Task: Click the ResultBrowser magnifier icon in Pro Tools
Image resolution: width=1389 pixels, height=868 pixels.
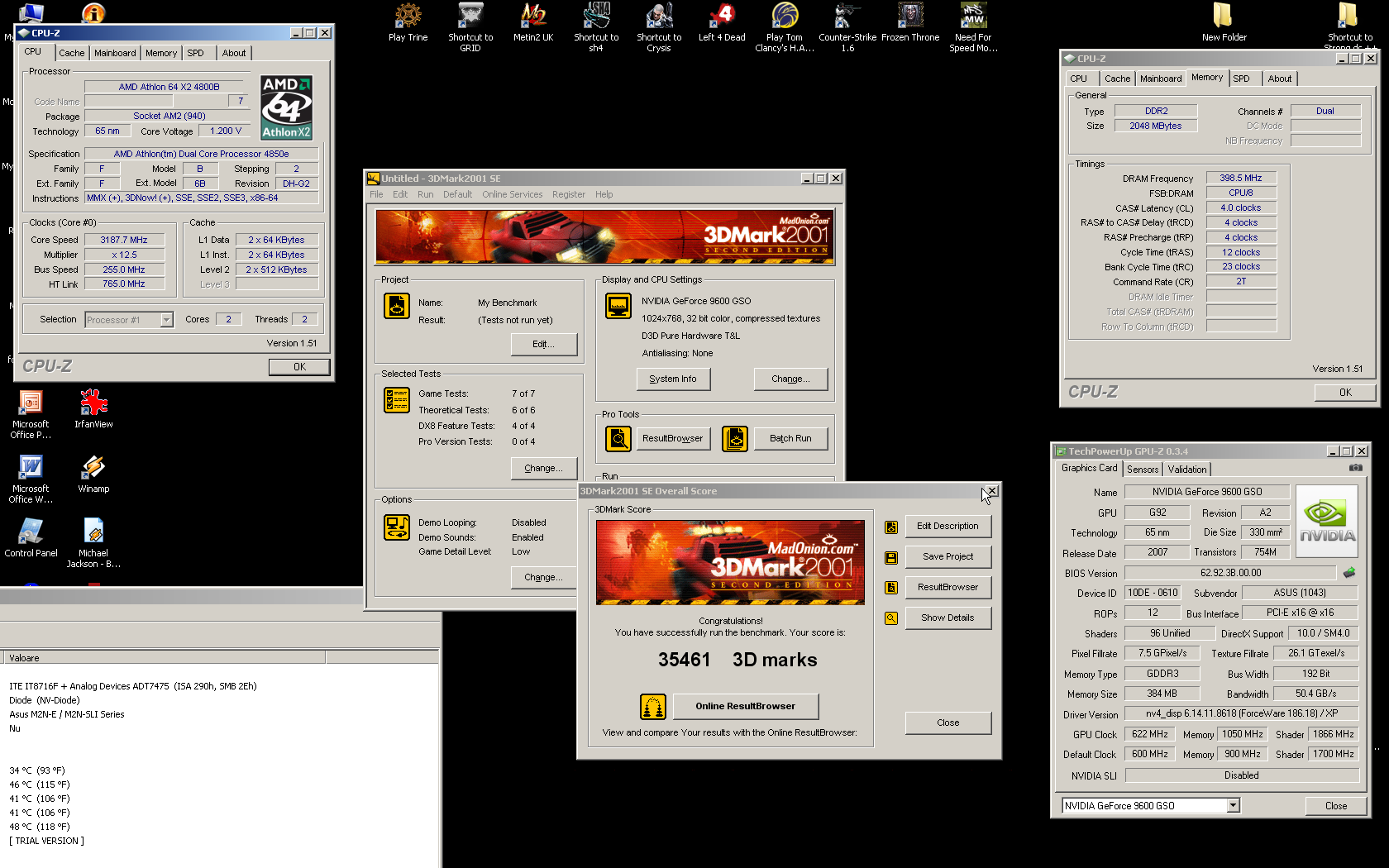Action: (618, 438)
